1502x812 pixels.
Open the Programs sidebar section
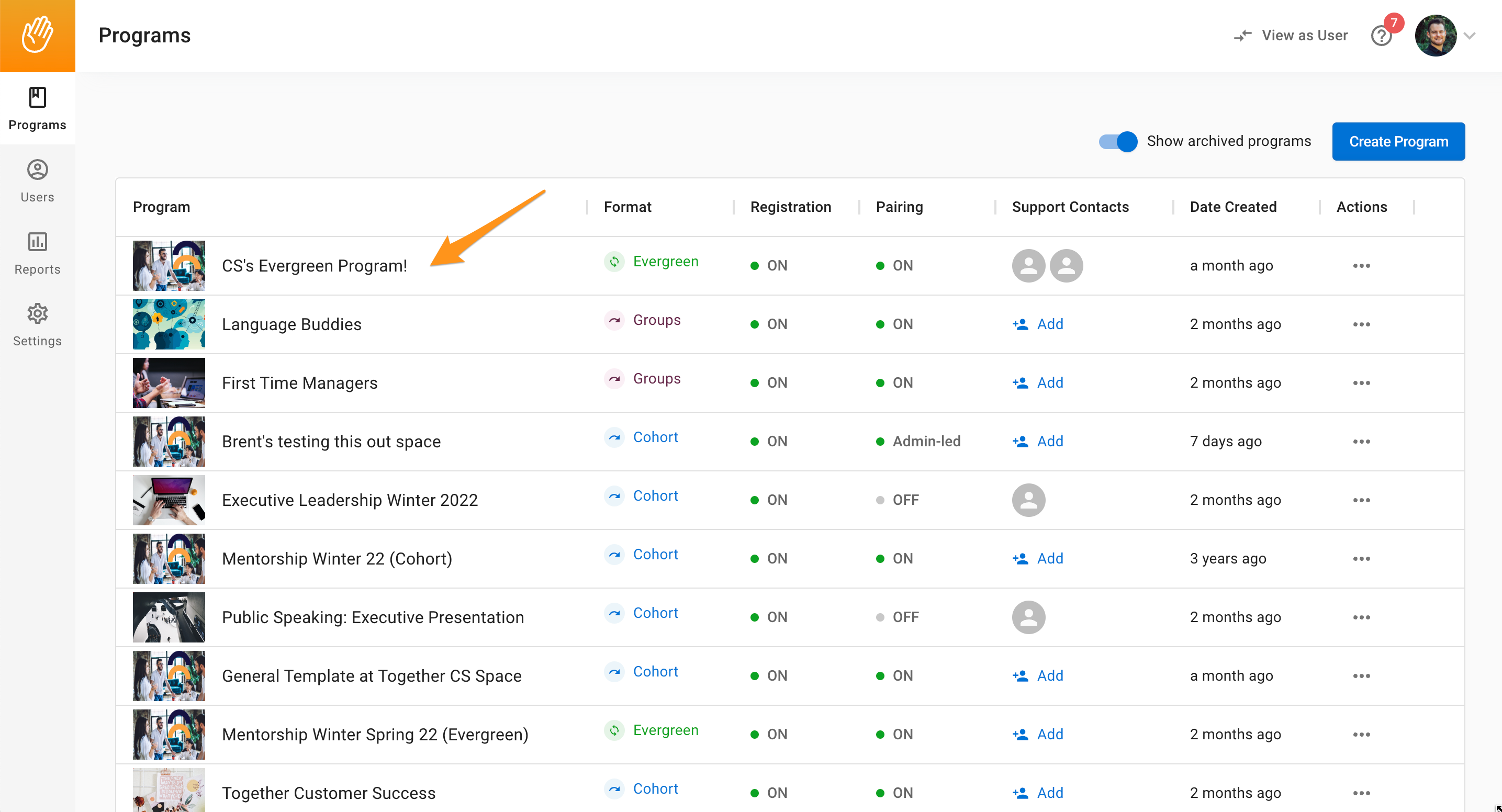point(37,108)
